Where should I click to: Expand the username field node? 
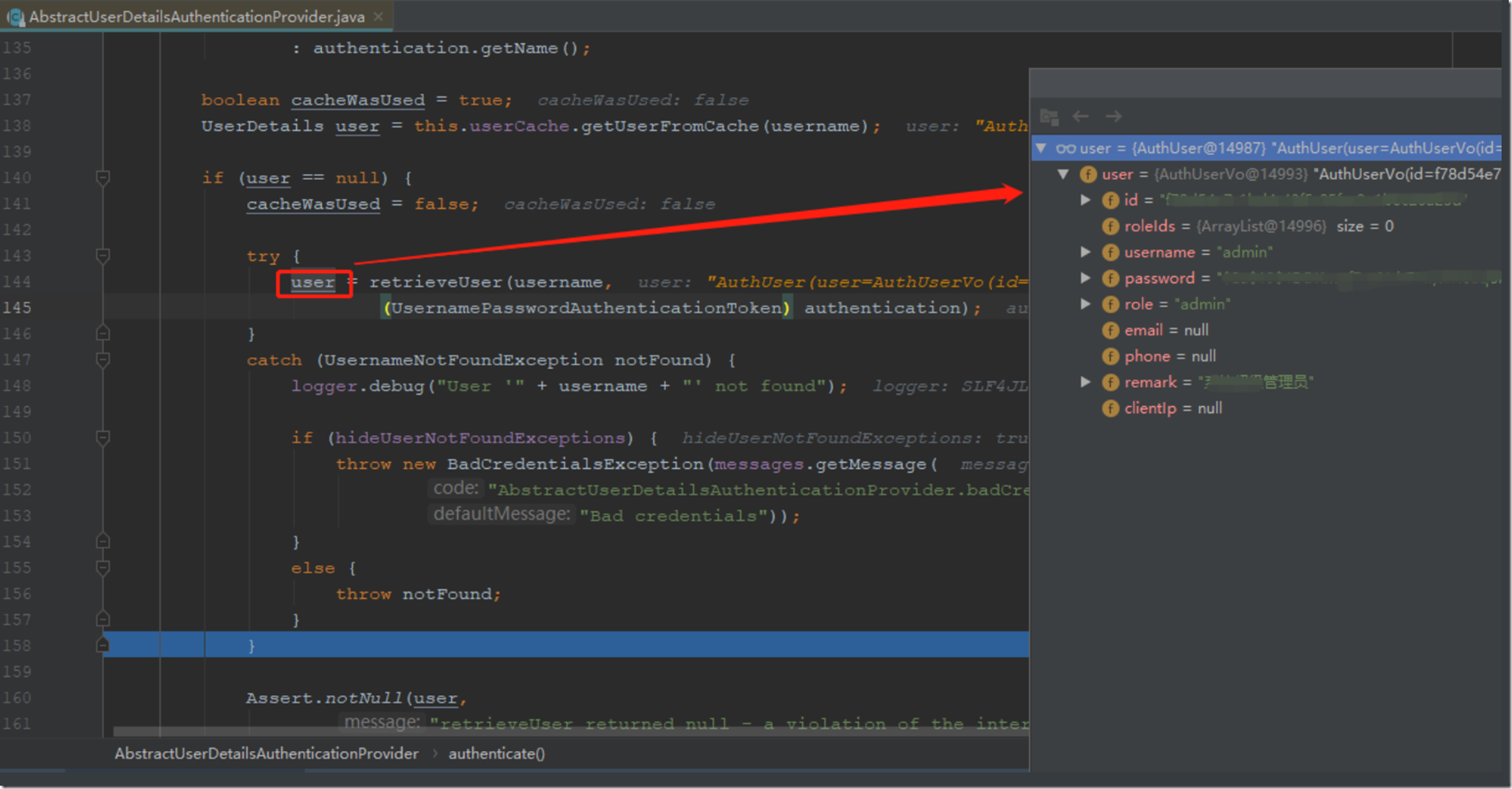pos(1086,252)
